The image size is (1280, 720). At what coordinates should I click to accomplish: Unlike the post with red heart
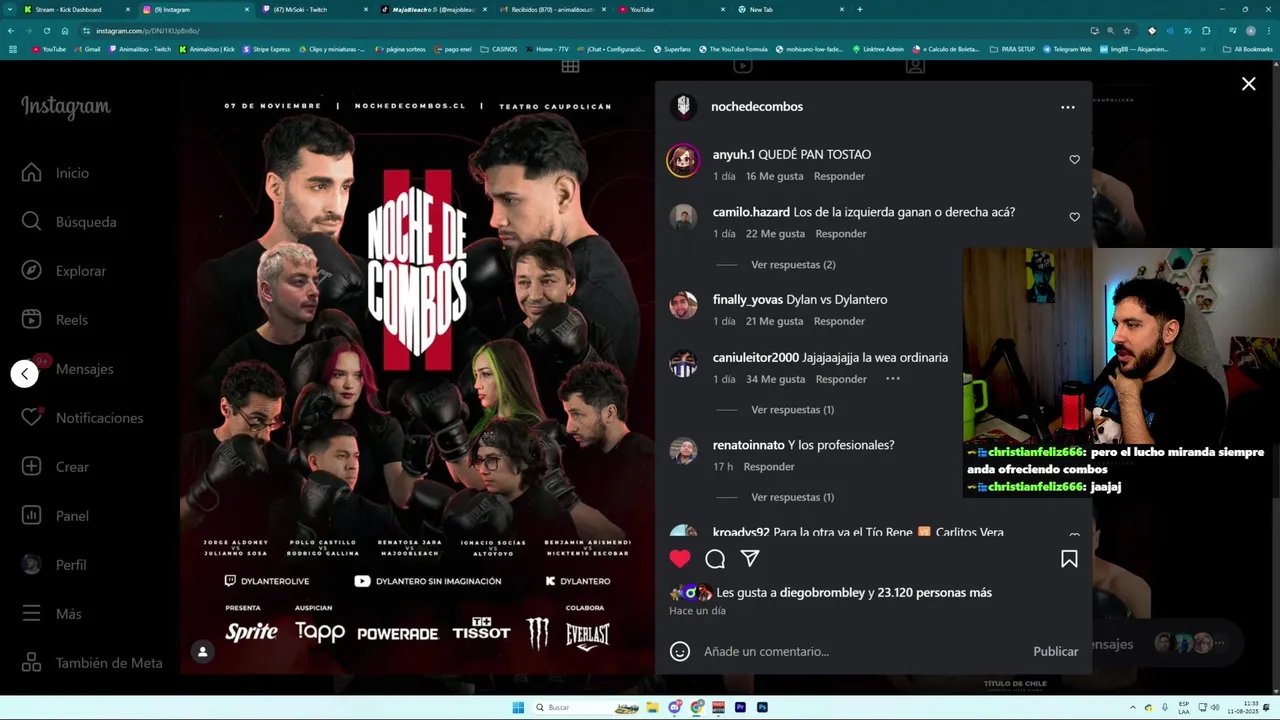pos(680,559)
